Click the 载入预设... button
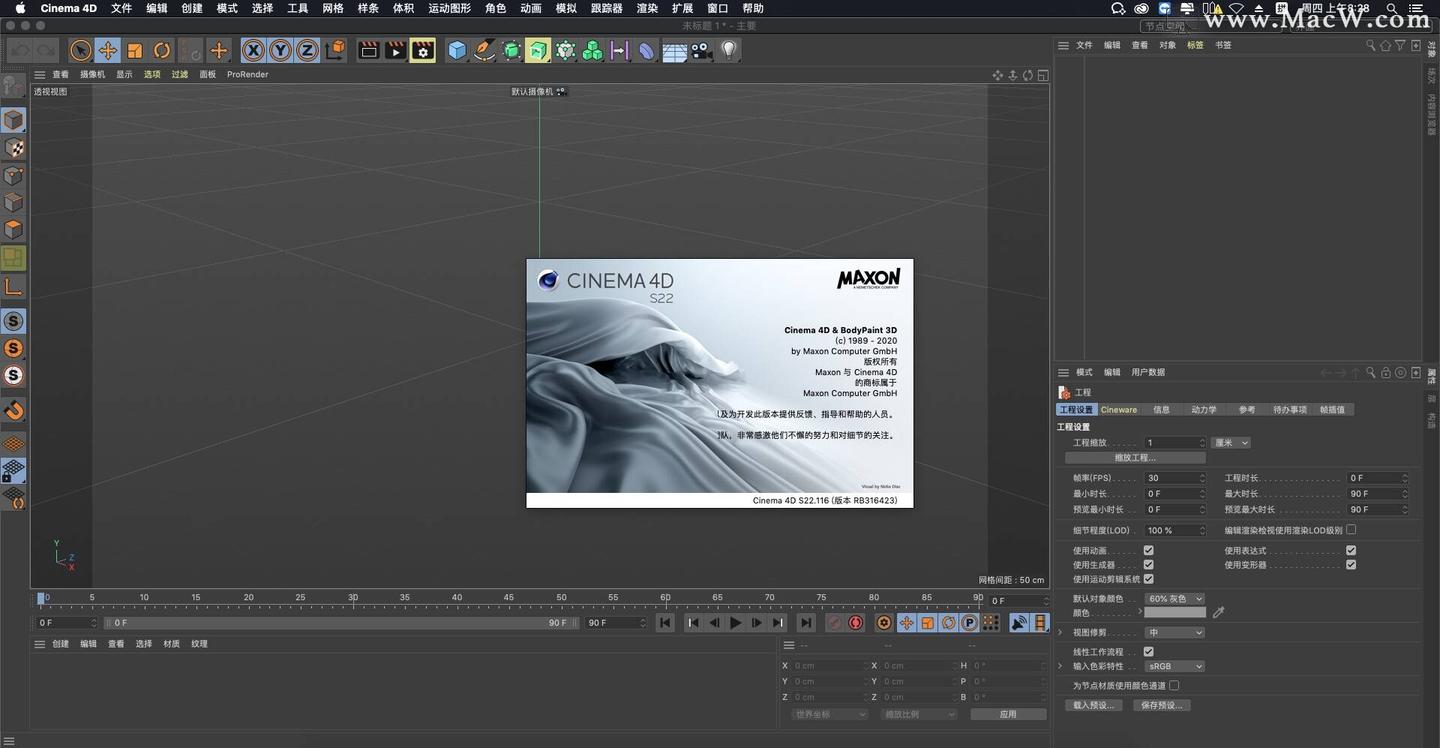This screenshot has width=1440, height=748. (1092, 705)
